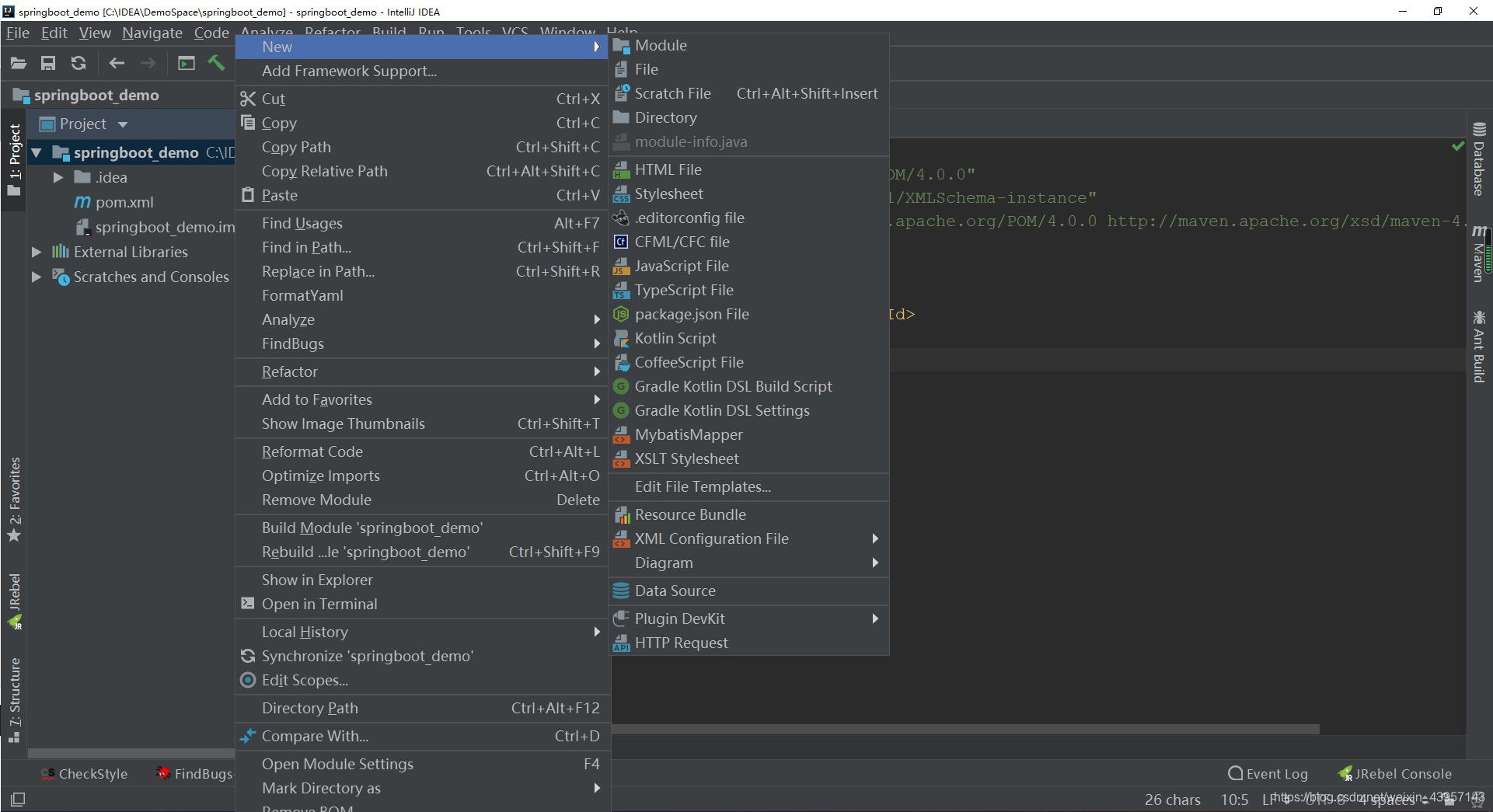Choose the Scratch File icon
This screenshot has width=1493, height=812.
[x=621, y=94]
